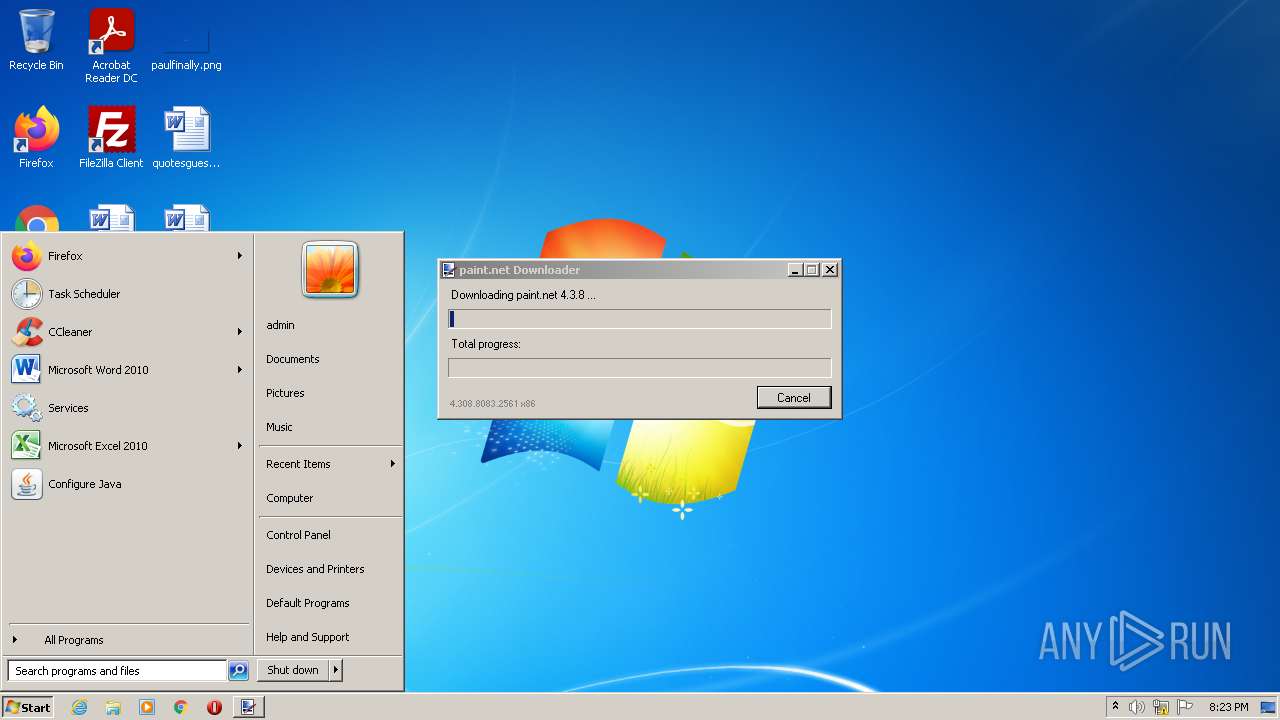Open Windows Explorer folder from the taskbar

[x=113, y=707]
